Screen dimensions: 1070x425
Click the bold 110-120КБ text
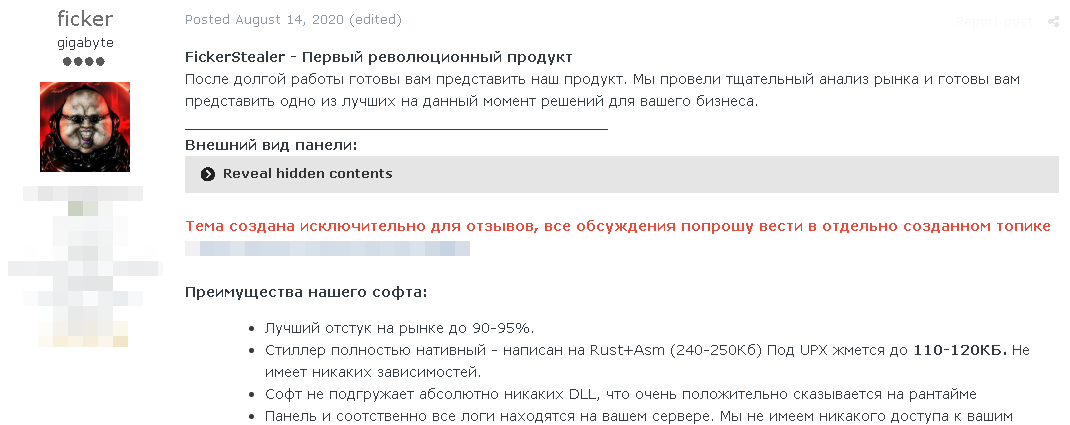pos(961,351)
